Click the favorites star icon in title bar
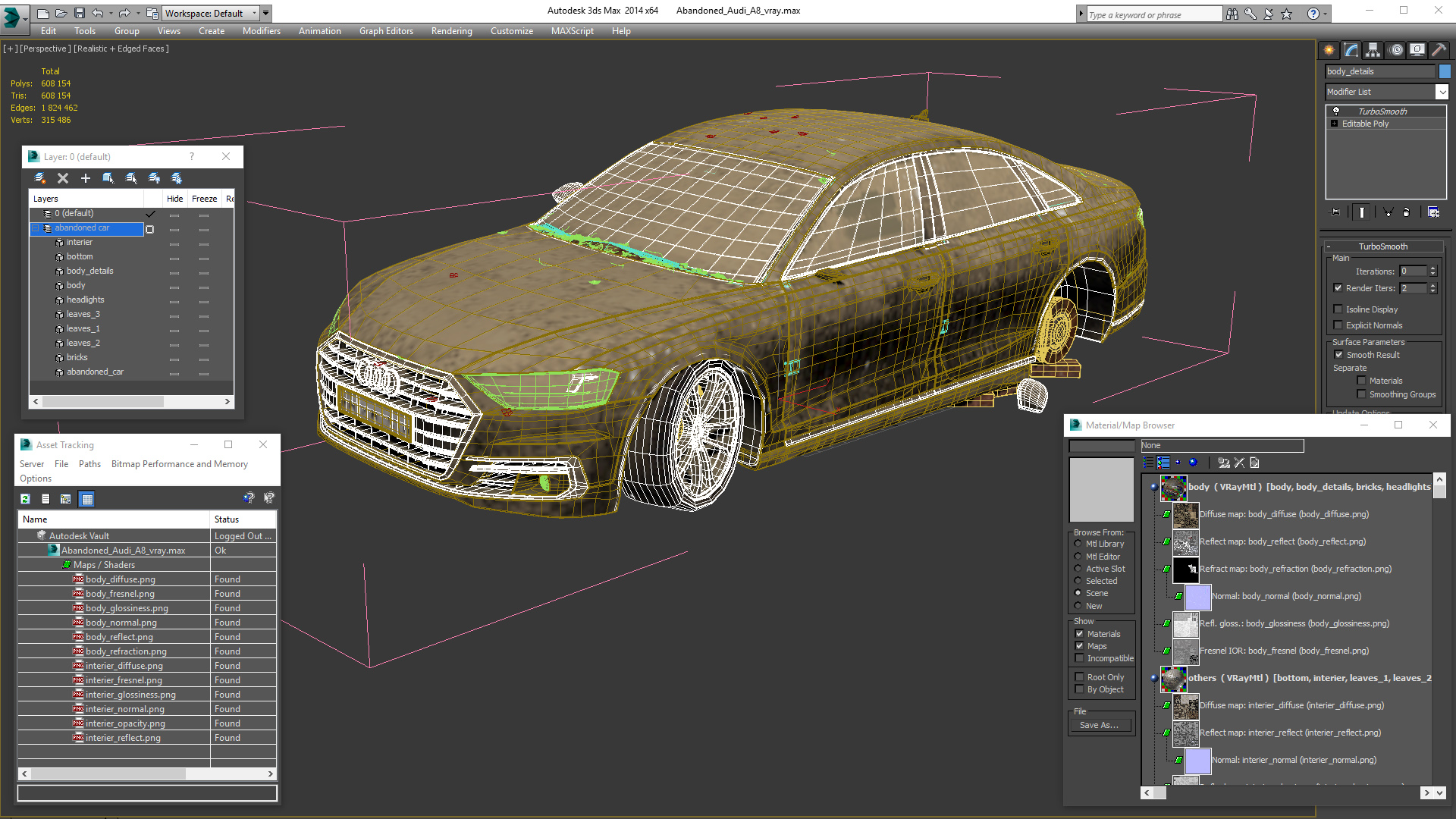 1287,14
